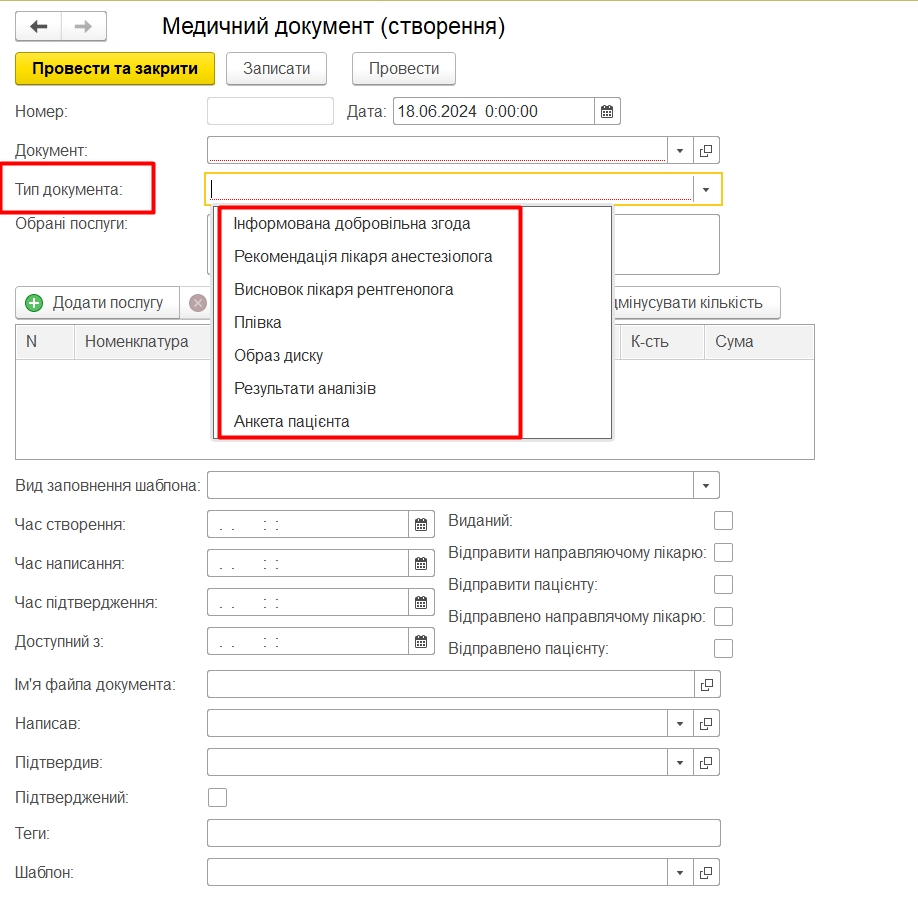The height and width of the screenshot is (897, 918).
Task: Click the forward navigation arrow
Action: click(84, 27)
